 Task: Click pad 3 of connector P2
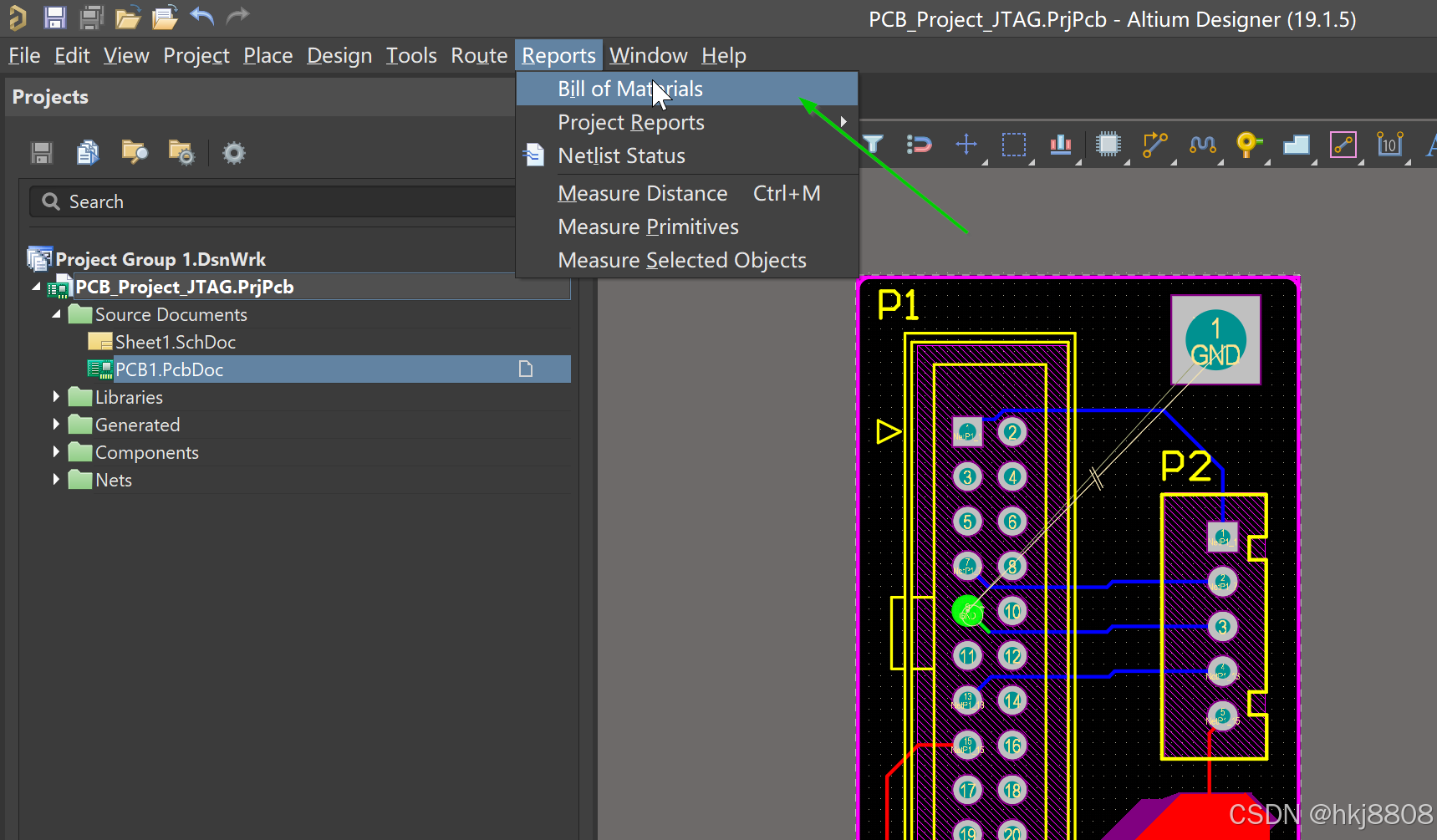click(x=1222, y=626)
